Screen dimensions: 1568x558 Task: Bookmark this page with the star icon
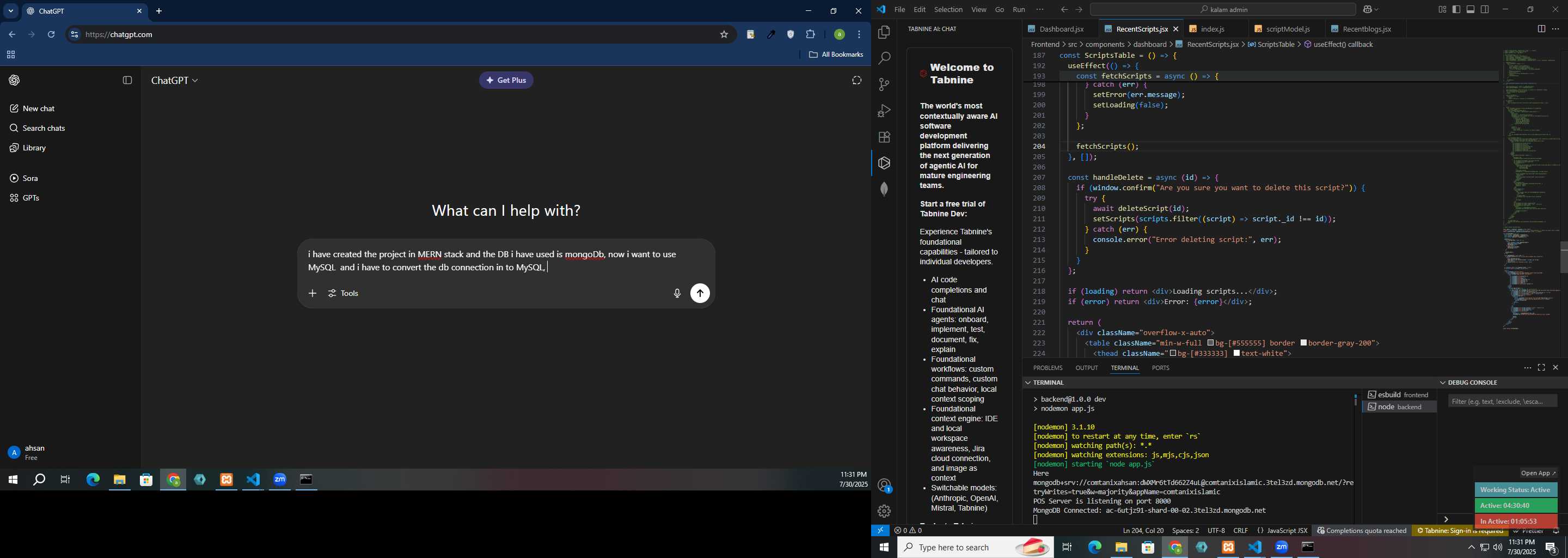pyautogui.click(x=724, y=35)
